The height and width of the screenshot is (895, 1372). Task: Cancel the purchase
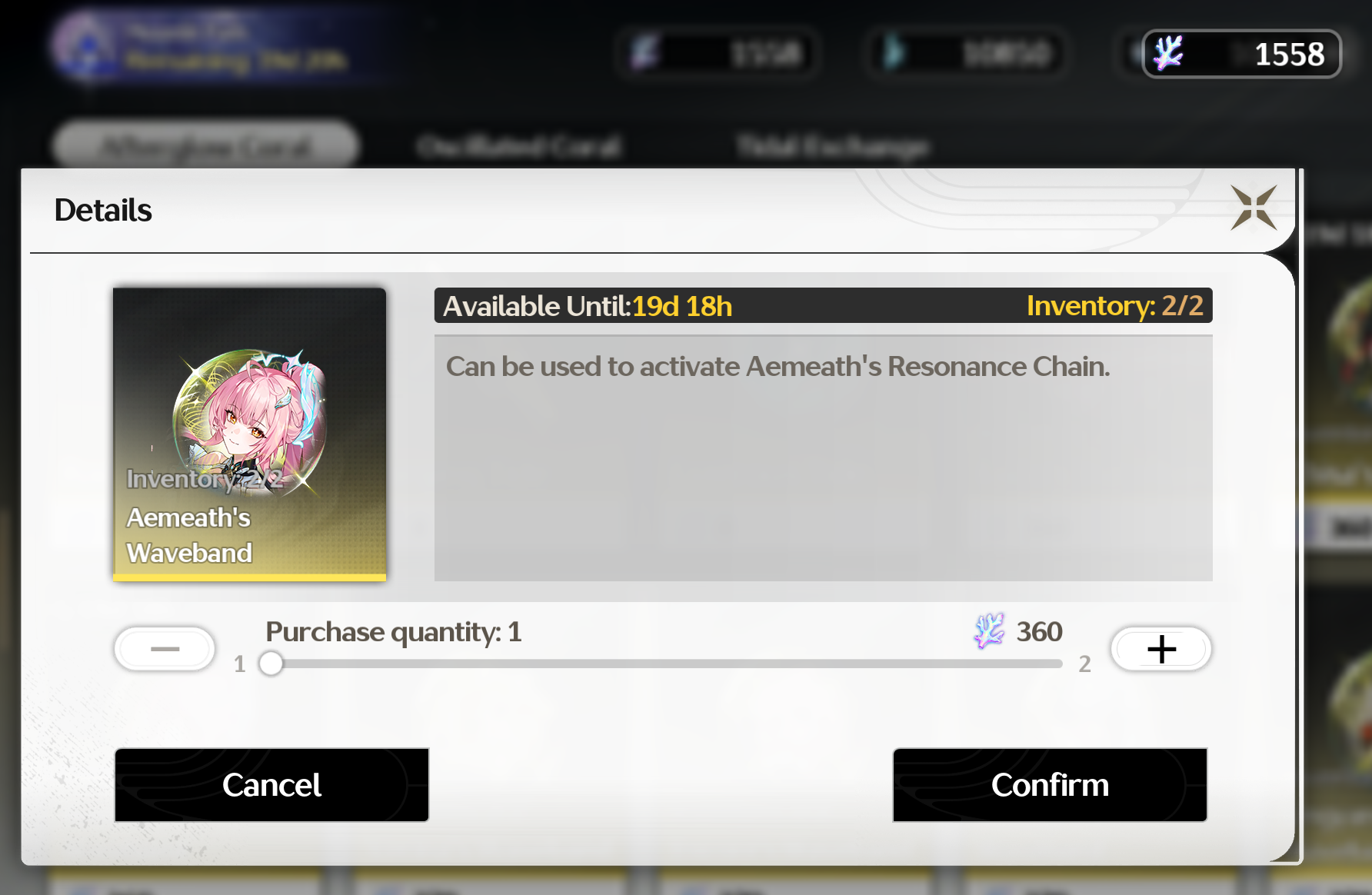point(271,785)
